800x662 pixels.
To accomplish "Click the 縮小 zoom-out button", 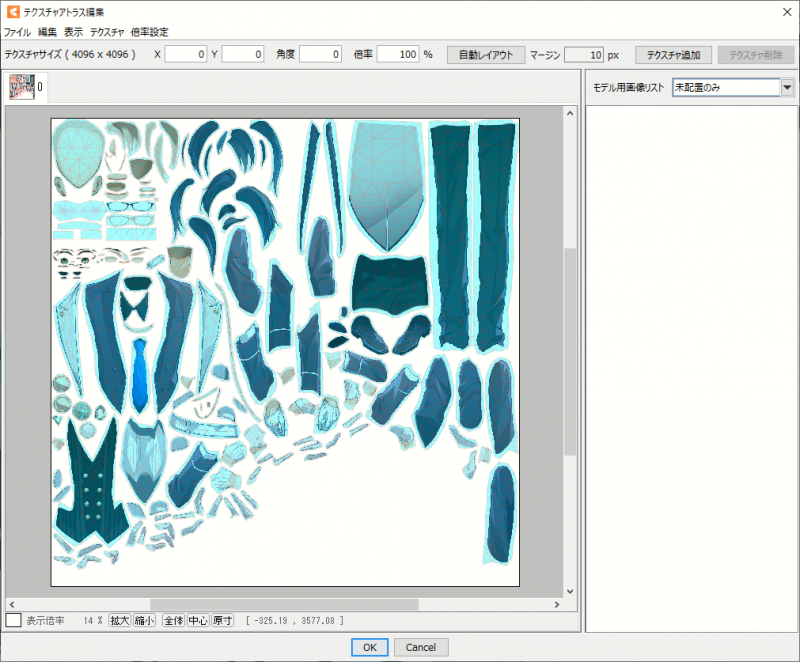I will point(145,621).
